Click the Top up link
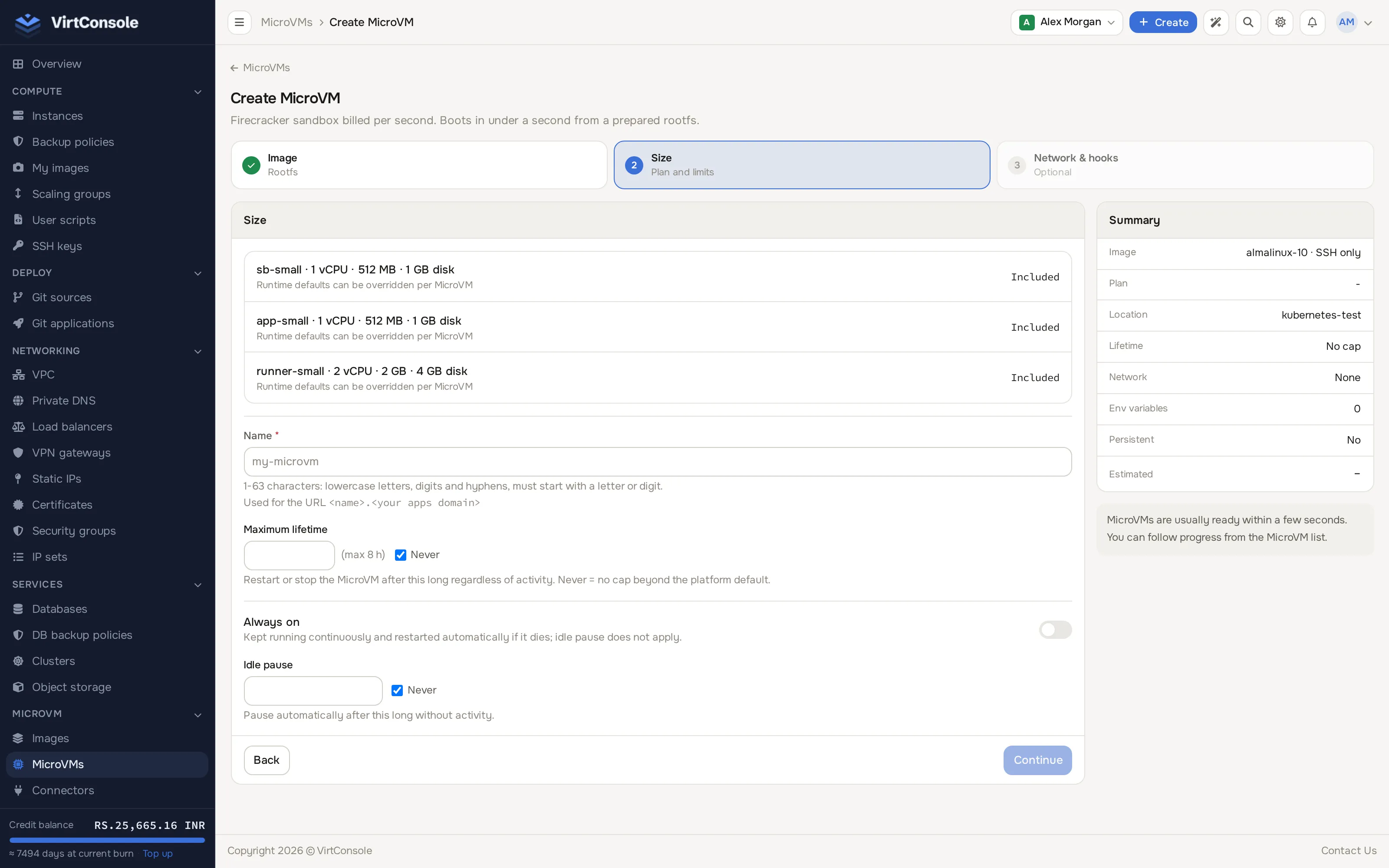The image size is (1389, 868). click(x=157, y=854)
